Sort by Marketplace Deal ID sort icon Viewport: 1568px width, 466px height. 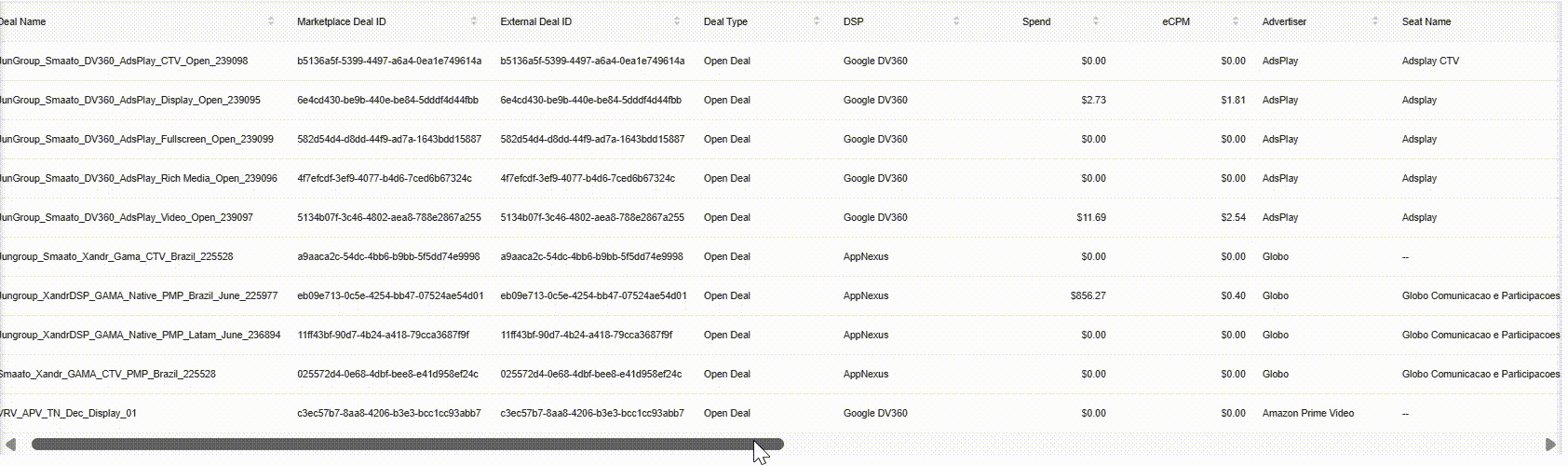[x=474, y=21]
